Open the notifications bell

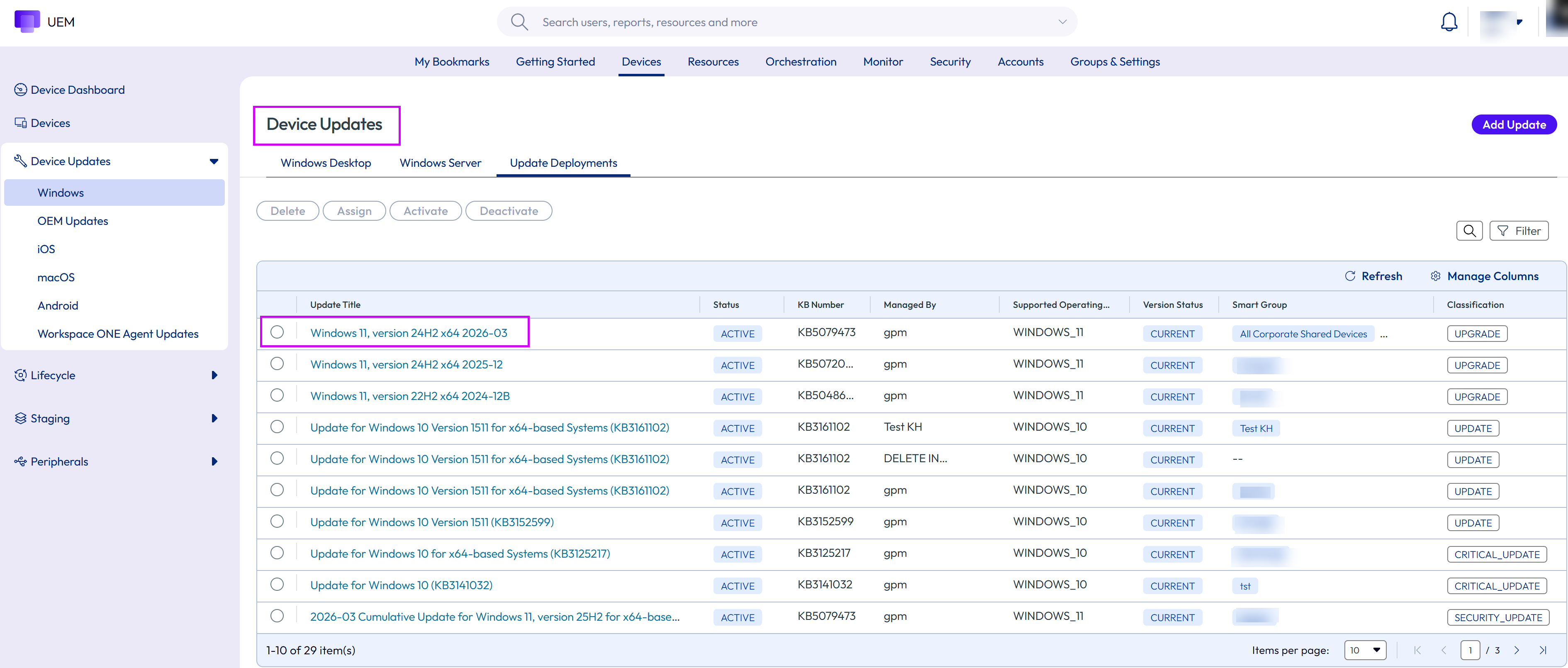coord(1449,22)
